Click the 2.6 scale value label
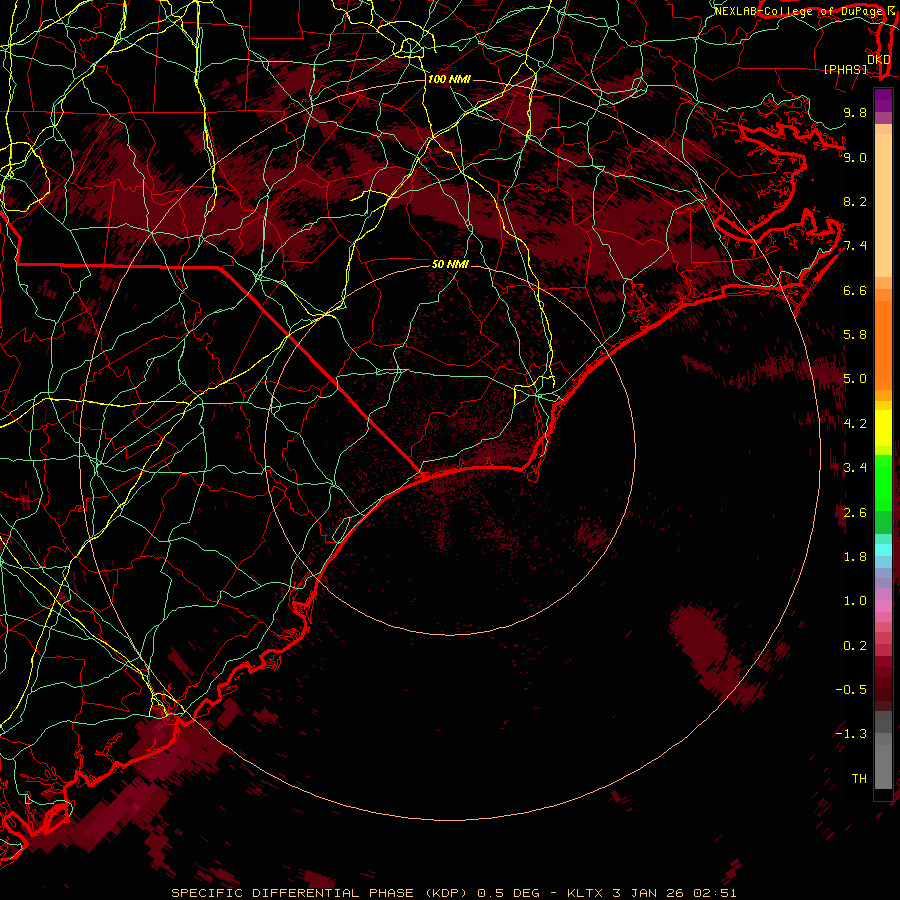 tap(855, 513)
